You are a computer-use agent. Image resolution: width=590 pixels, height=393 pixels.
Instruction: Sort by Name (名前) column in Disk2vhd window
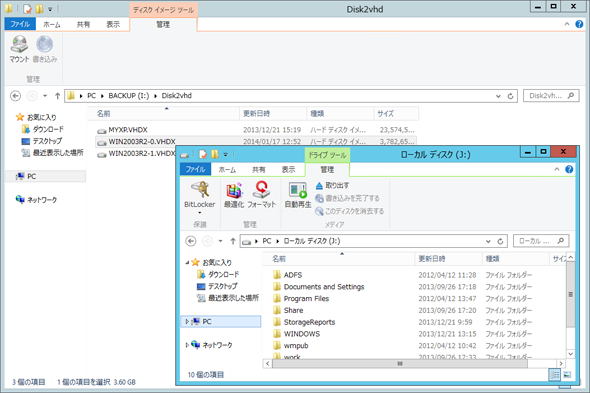coord(163,113)
